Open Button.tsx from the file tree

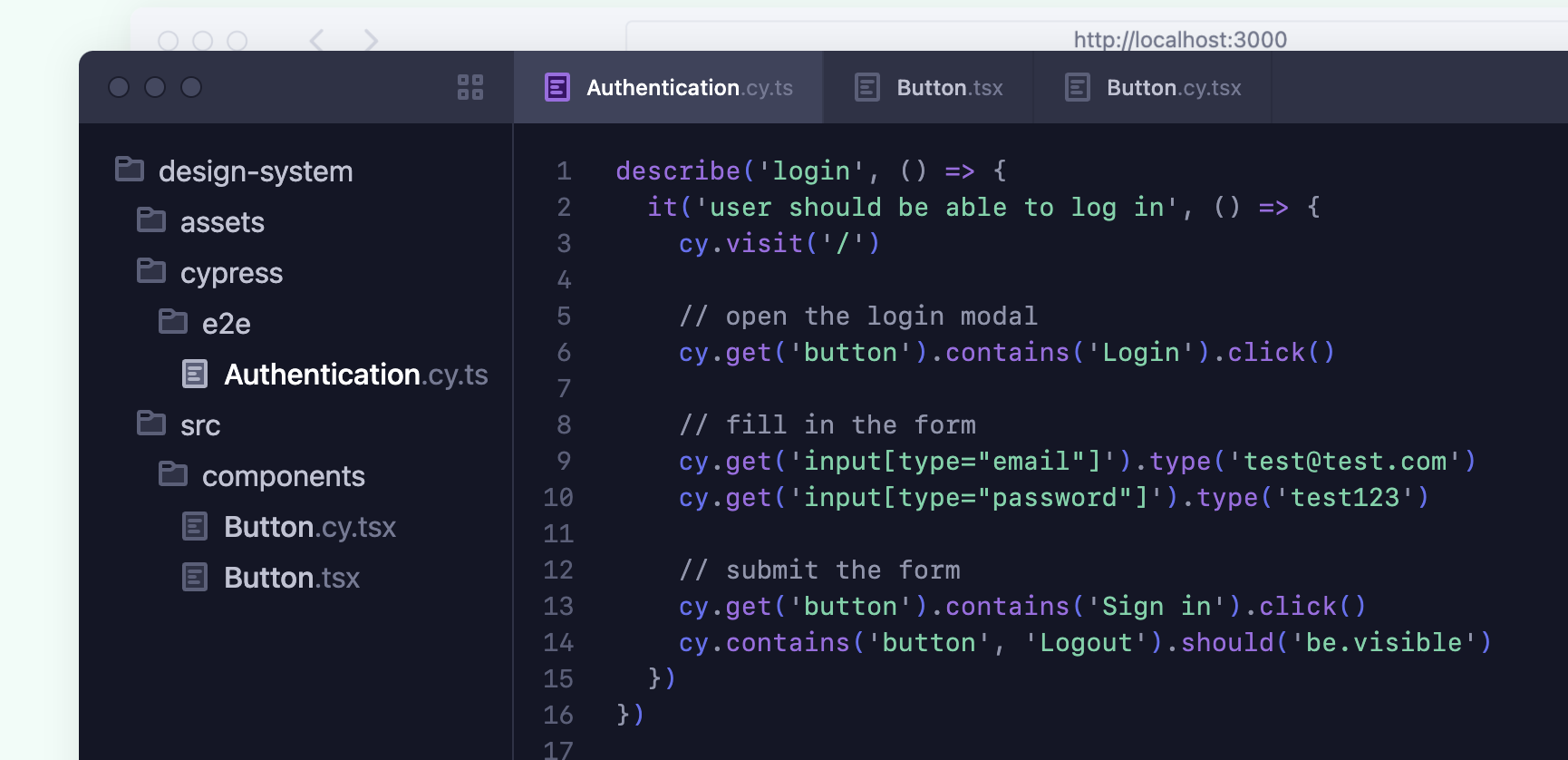291,578
